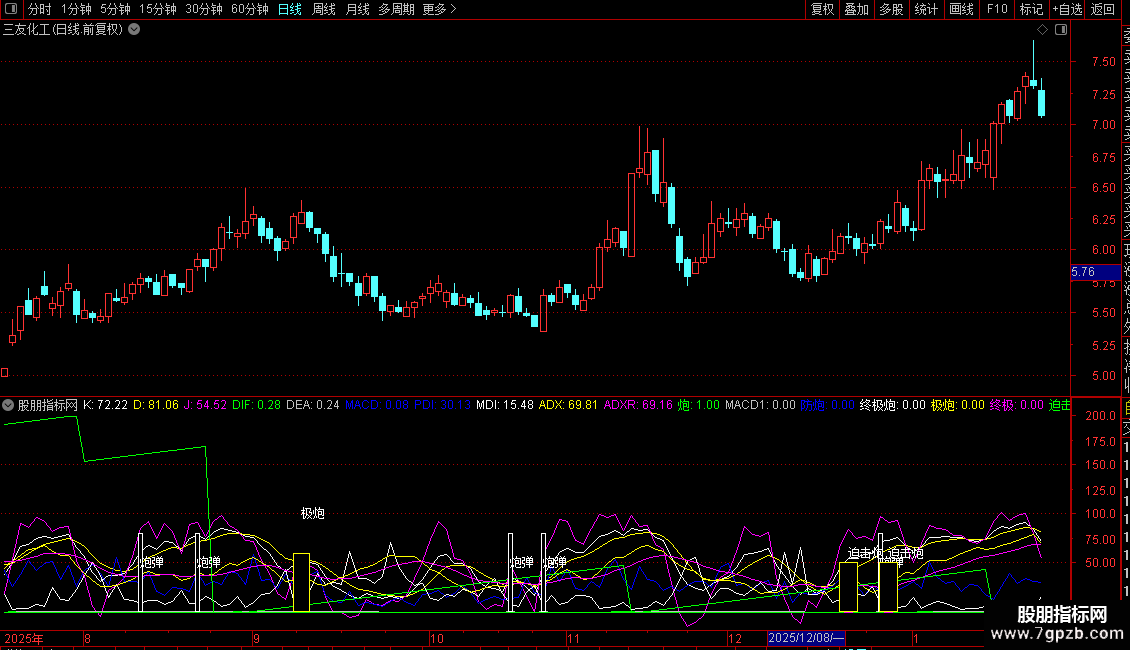Screen dimensions: 1130x650
Task: Open the 画线 drawing tools
Action: 961,9
